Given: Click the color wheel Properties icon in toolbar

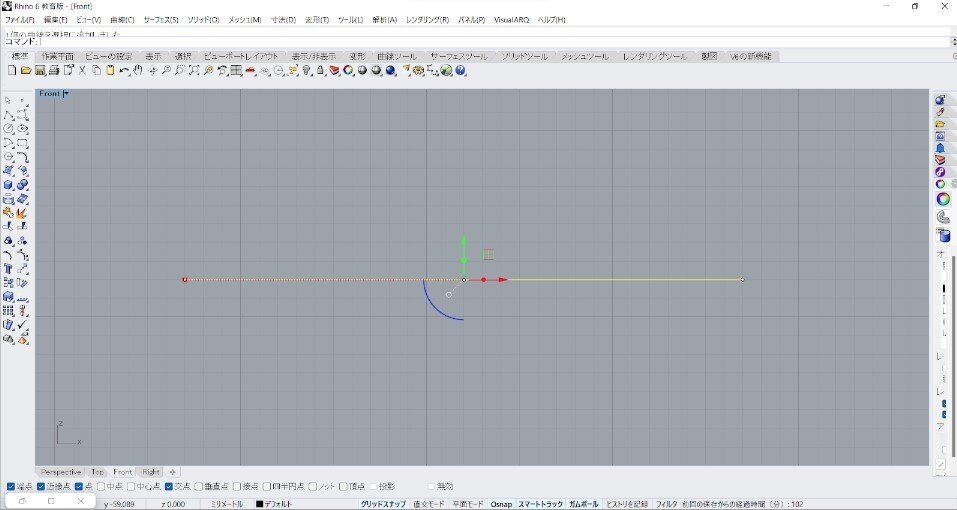Looking at the screenshot, I should coord(348,70).
